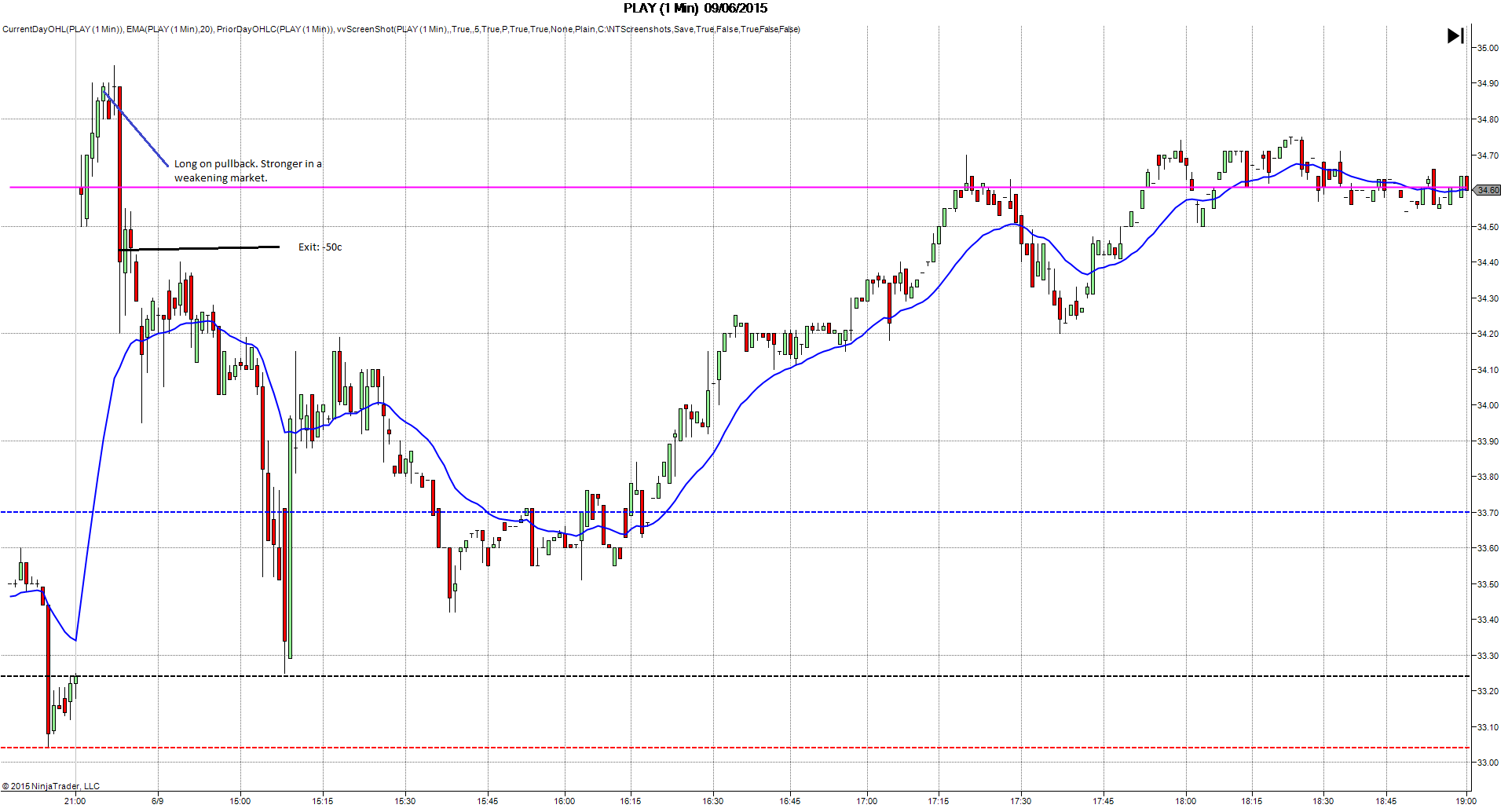Click the 34.10 price axis label

[1488, 370]
